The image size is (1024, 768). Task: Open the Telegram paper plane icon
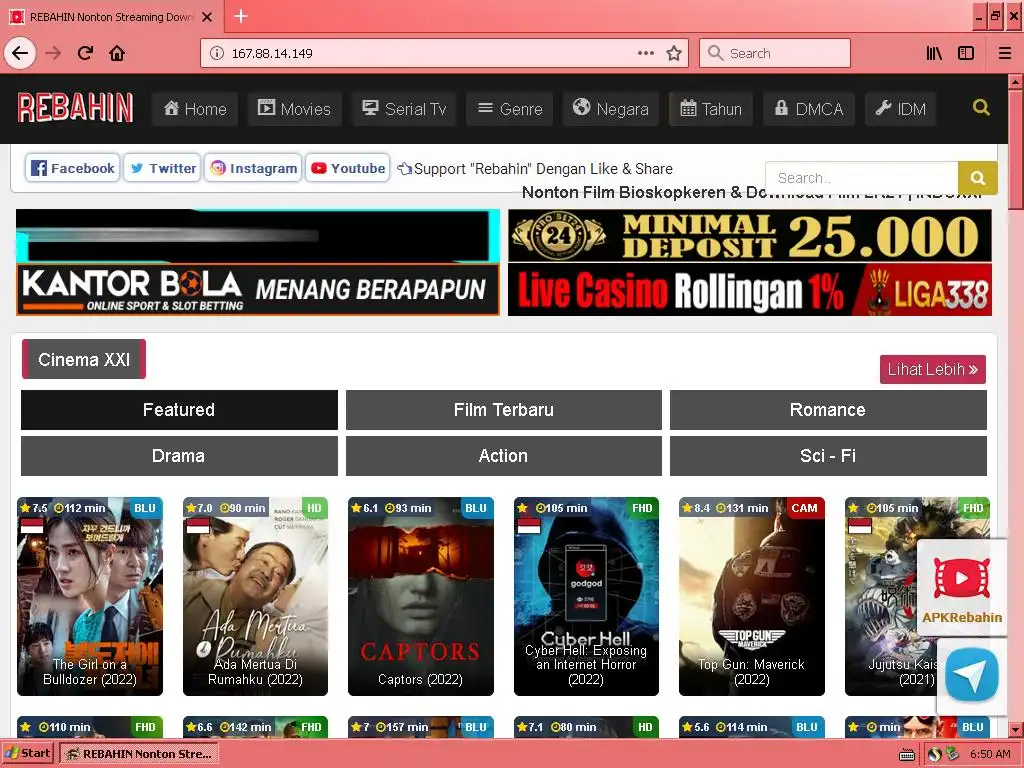[x=971, y=675]
